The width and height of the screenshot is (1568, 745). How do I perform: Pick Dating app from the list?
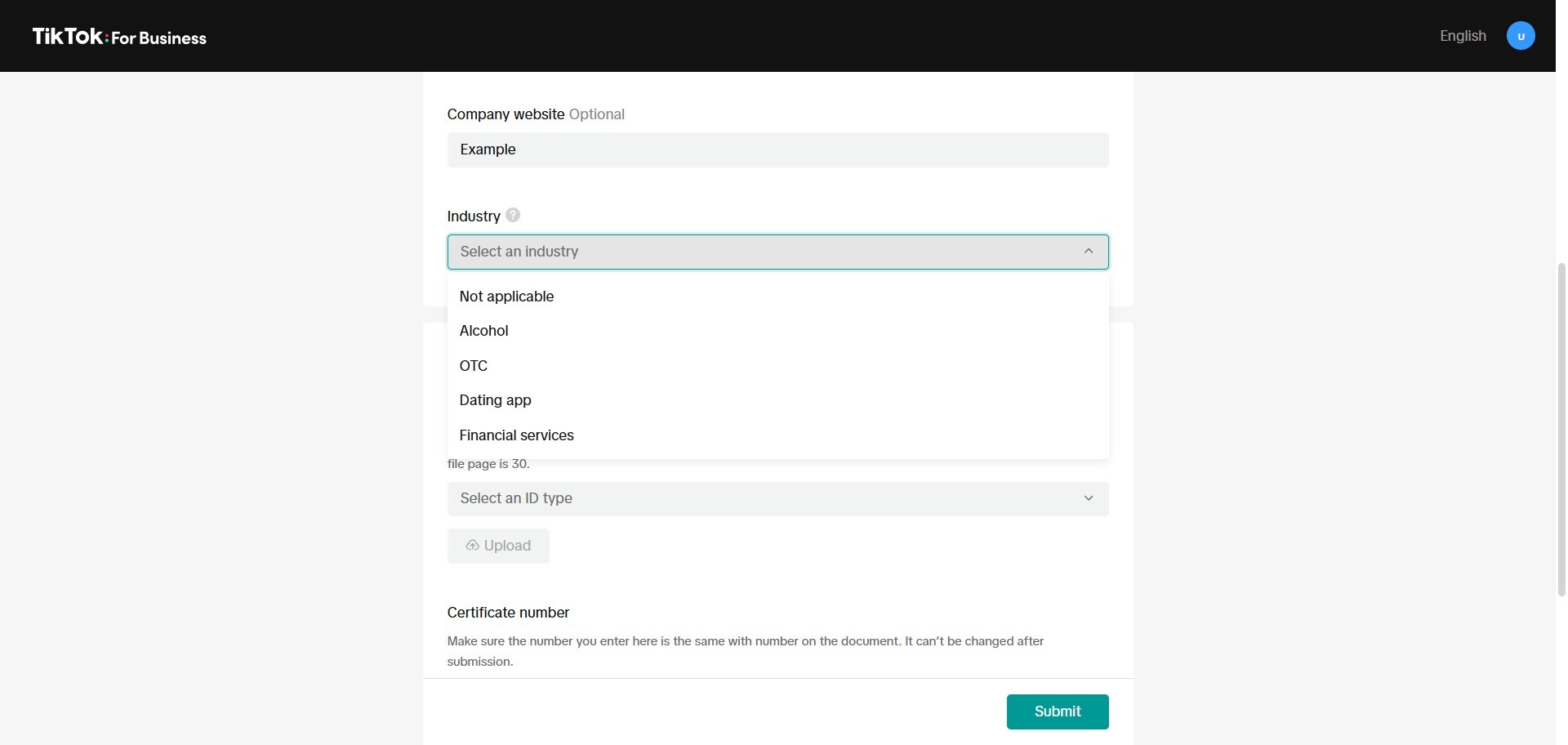(x=495, y=400)
